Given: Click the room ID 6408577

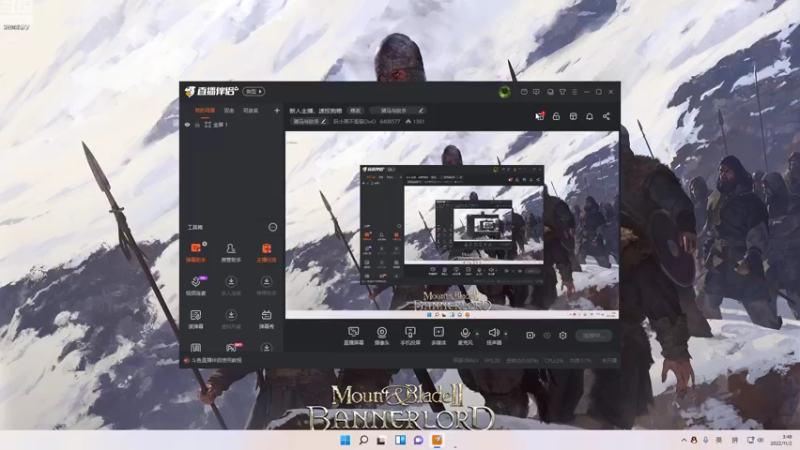Looking at the screenshot, I should [390, 121].
